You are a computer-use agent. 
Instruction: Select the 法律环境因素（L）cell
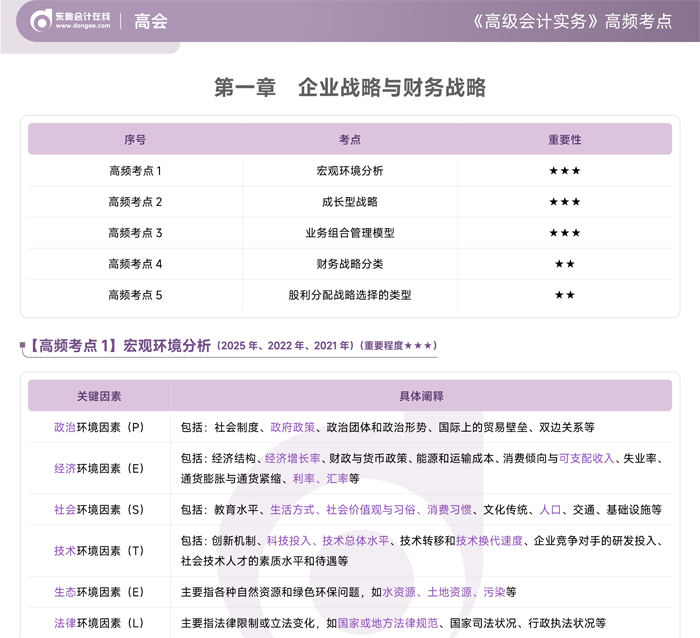point(99,623)
